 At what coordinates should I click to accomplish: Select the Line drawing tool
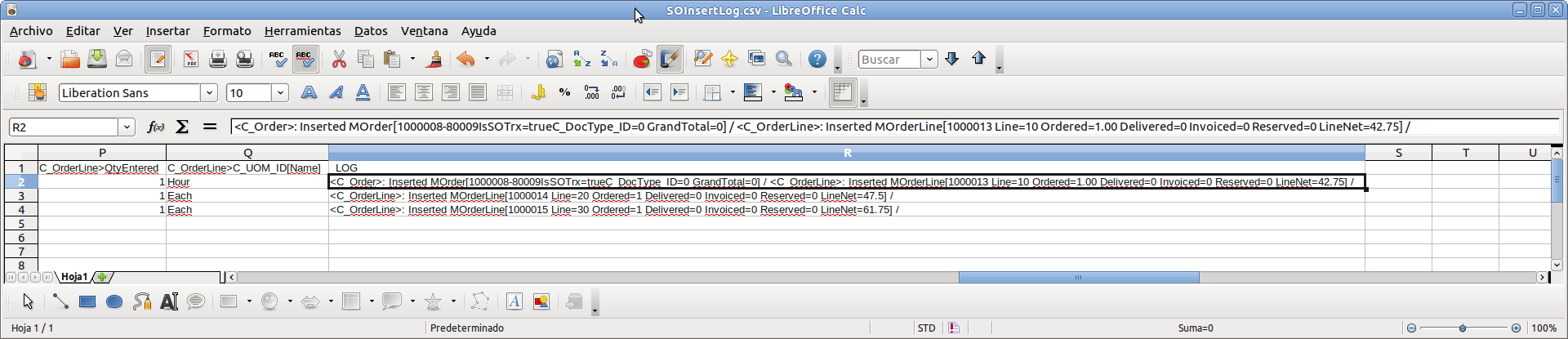60,301
